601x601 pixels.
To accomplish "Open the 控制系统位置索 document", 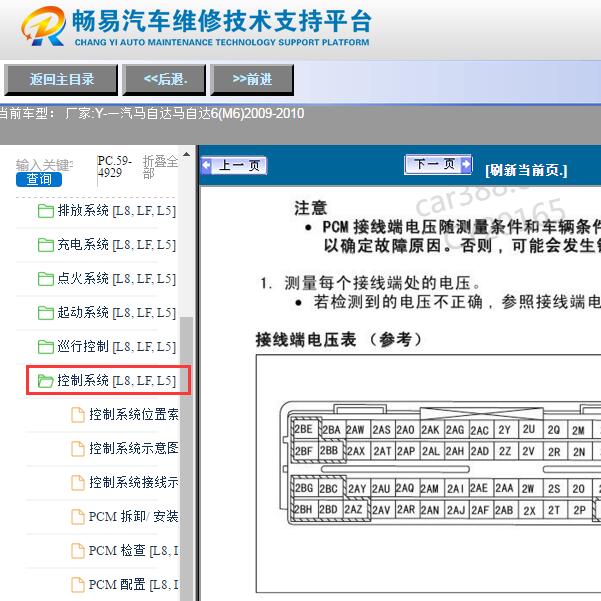I will pyautogui.click(x=134, y=415).
